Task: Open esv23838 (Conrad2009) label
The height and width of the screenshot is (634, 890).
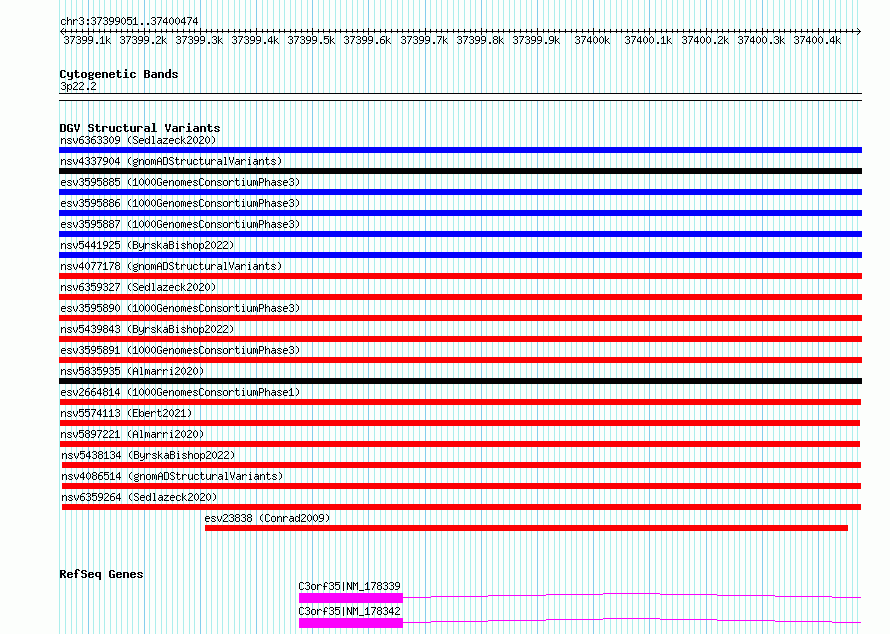Action: pyautogui.click(x=267, y=518)
